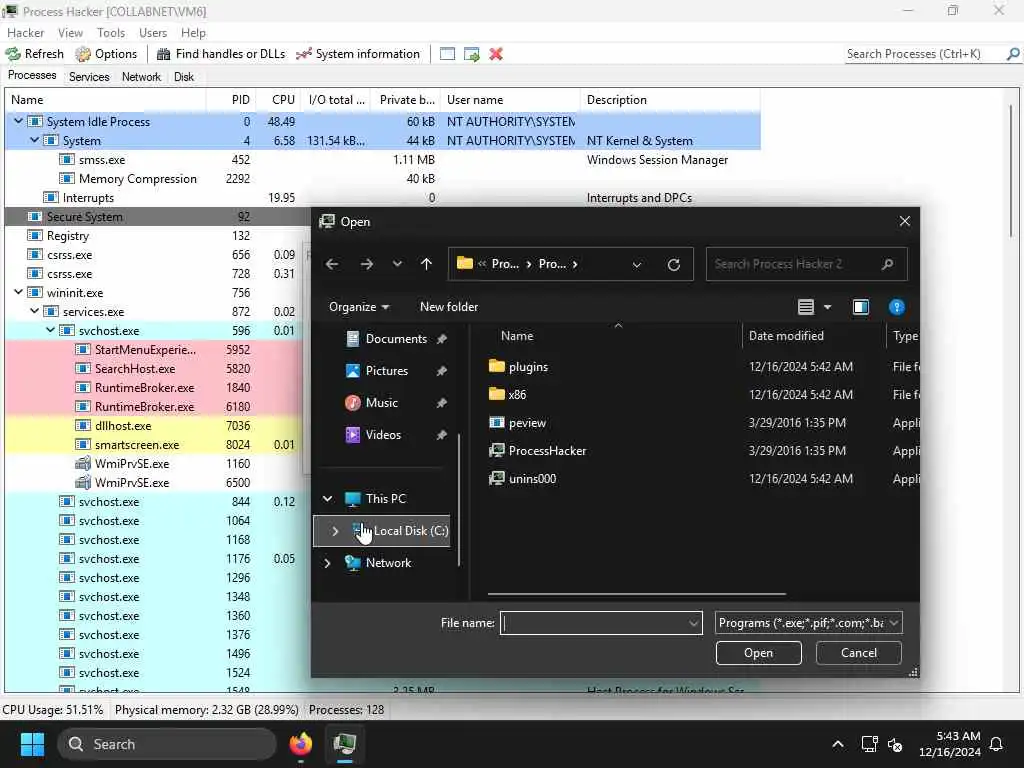Click the Refresh toolbar button

pyautogui.click(x=35, y=54)
